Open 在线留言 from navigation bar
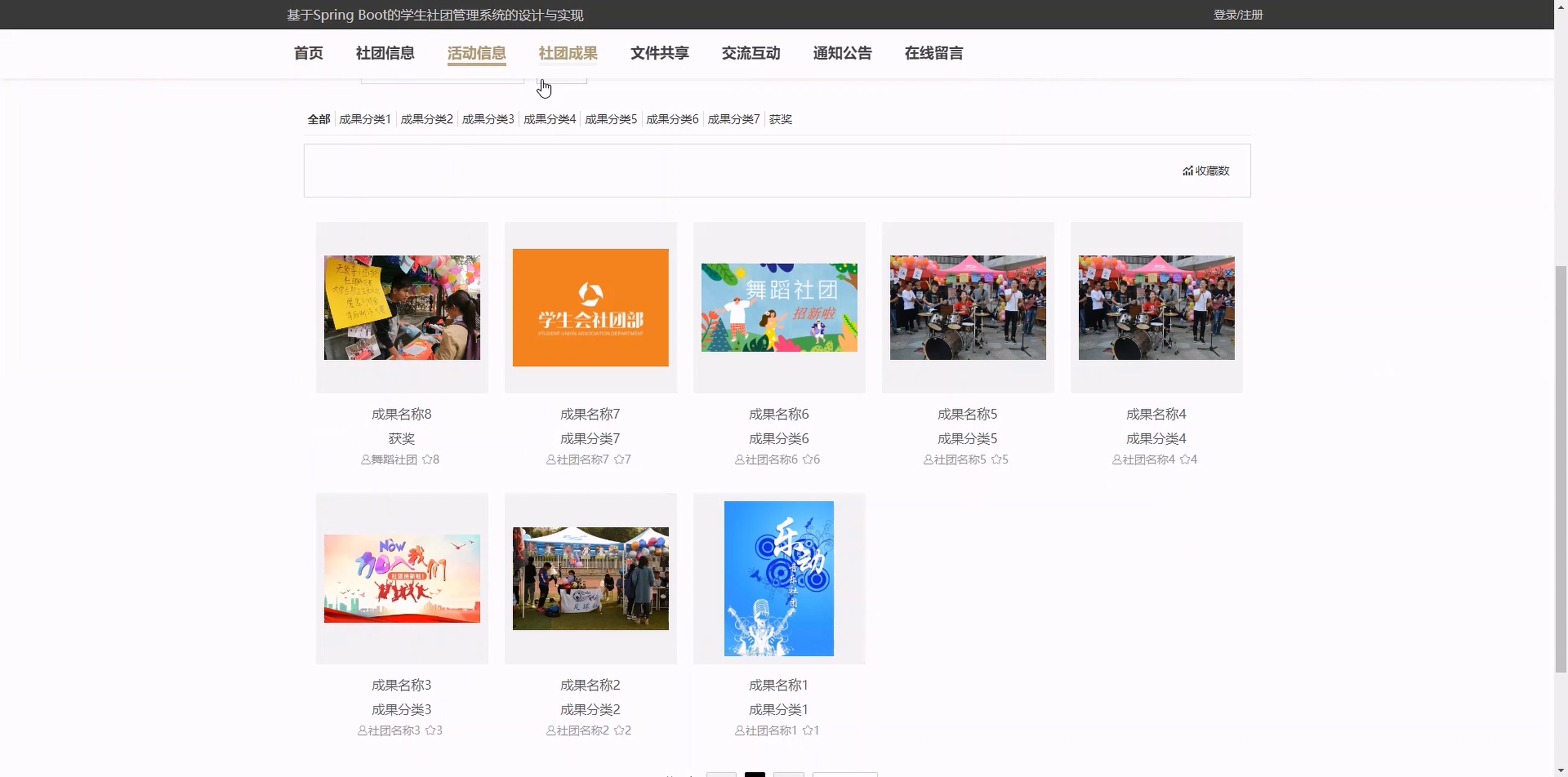Viewport: 1568px width, 777px height. pos(933,53)
